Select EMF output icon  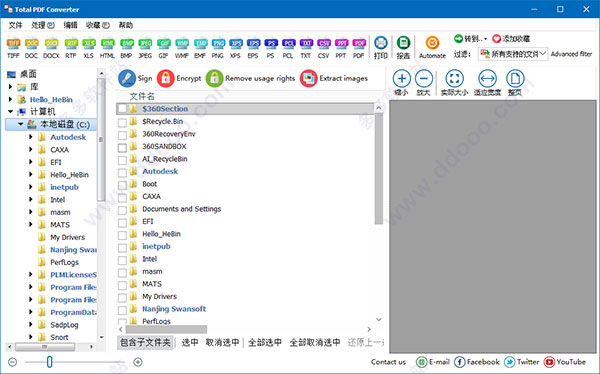[200, 48]
